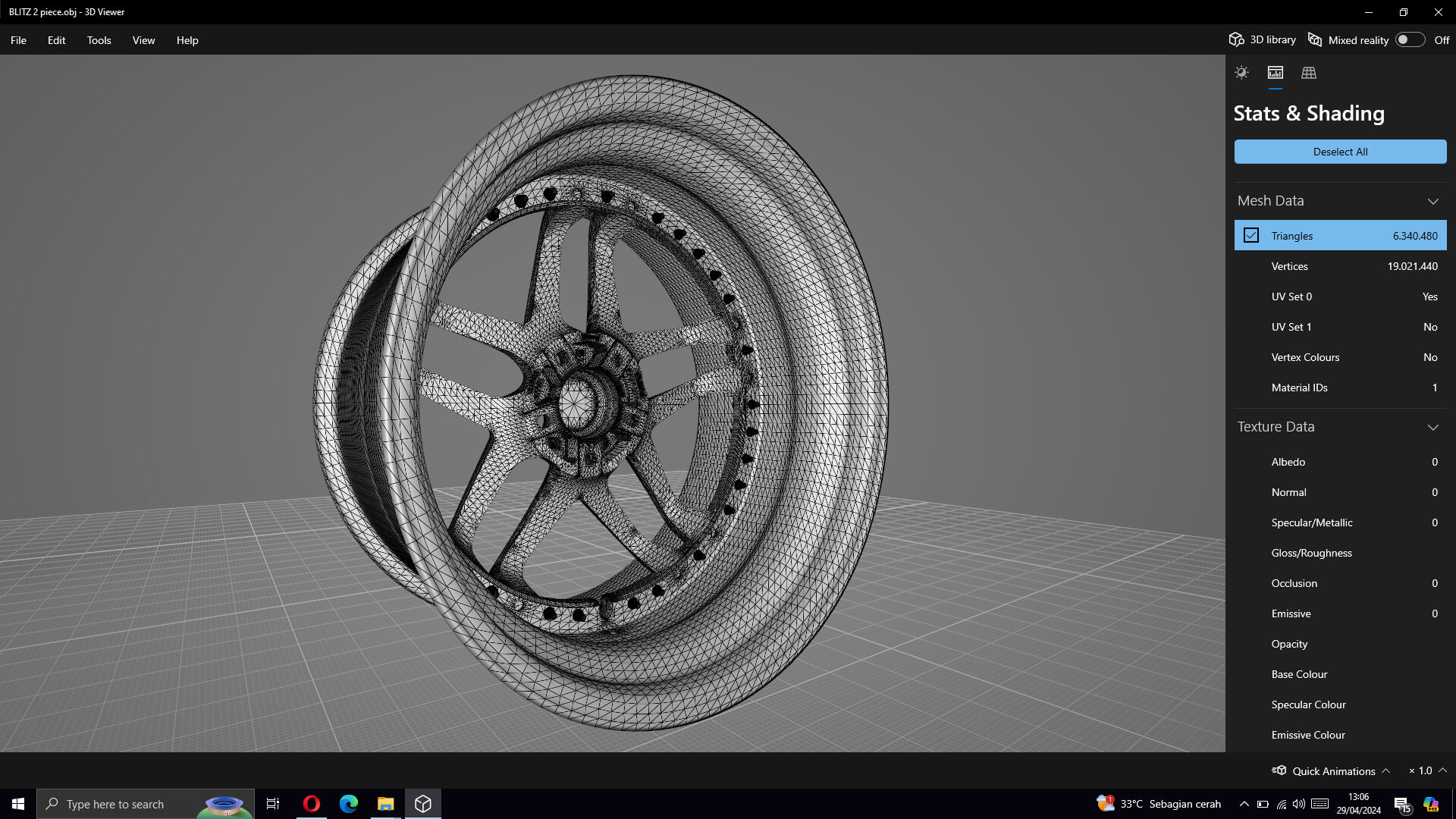The height and width of the screenshot is (819, 1456).
Task: Collapse the Mesh Data section
Action: (1432, 201)
